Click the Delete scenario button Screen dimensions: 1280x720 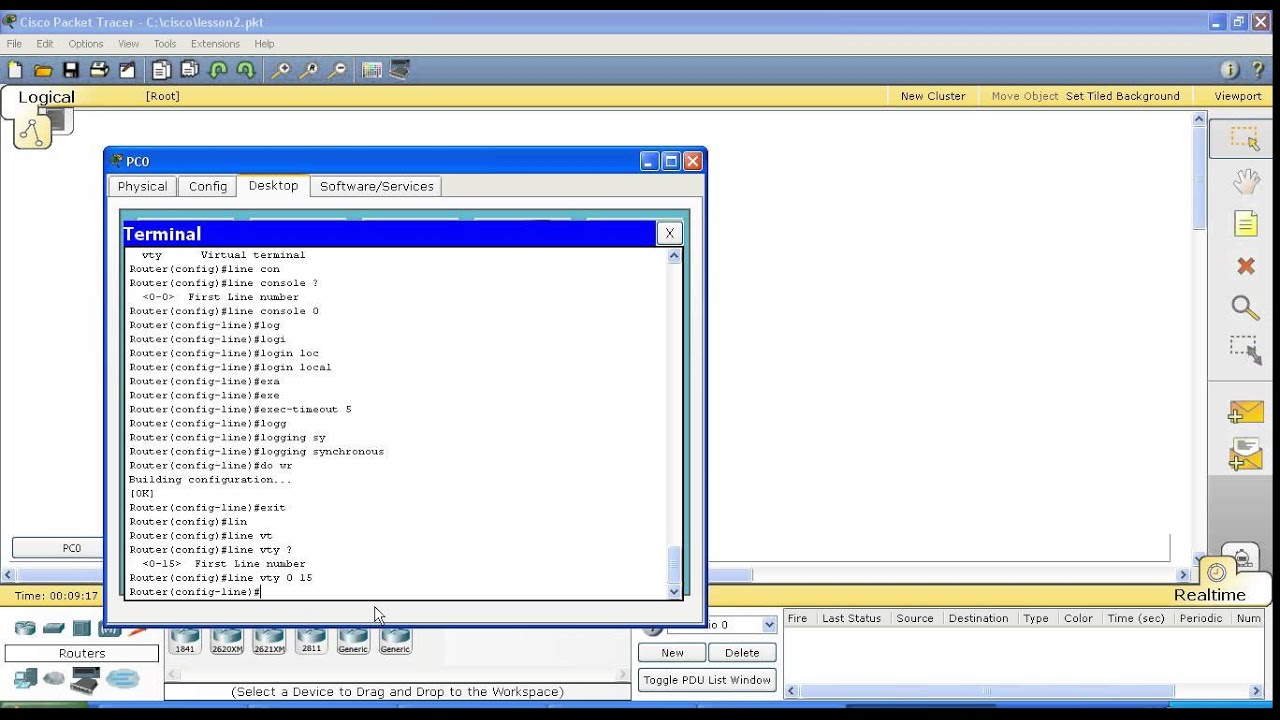[742, 652]
